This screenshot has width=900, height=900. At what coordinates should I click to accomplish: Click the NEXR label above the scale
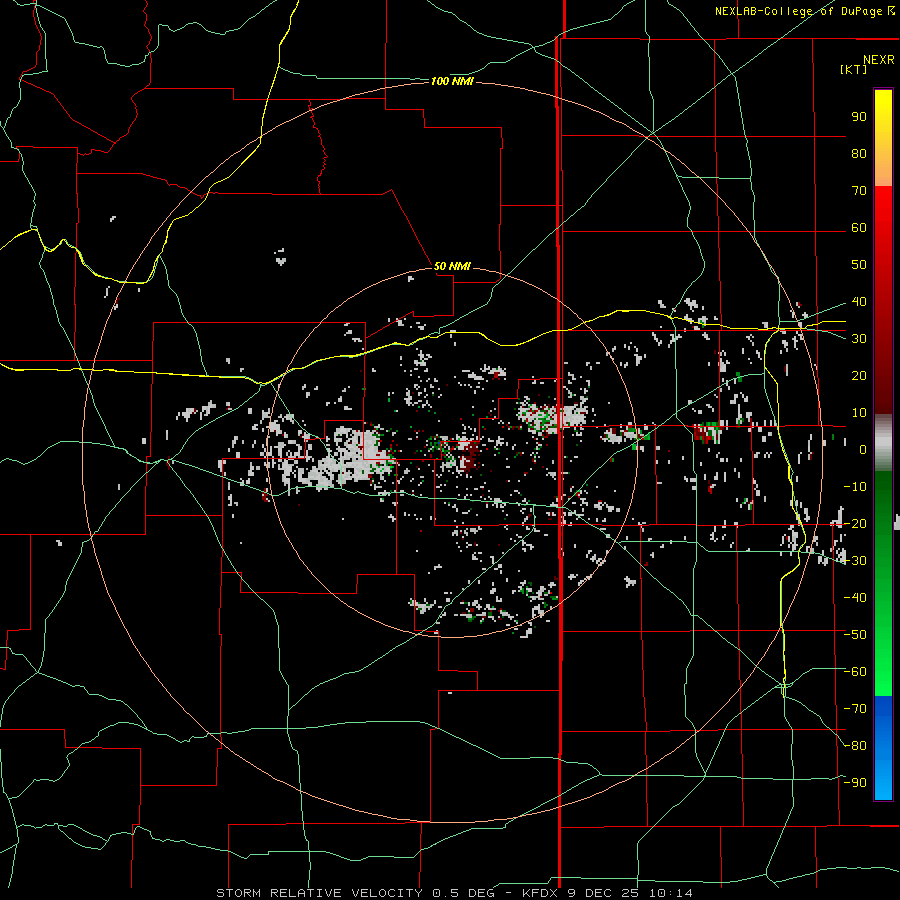point(878,60)
